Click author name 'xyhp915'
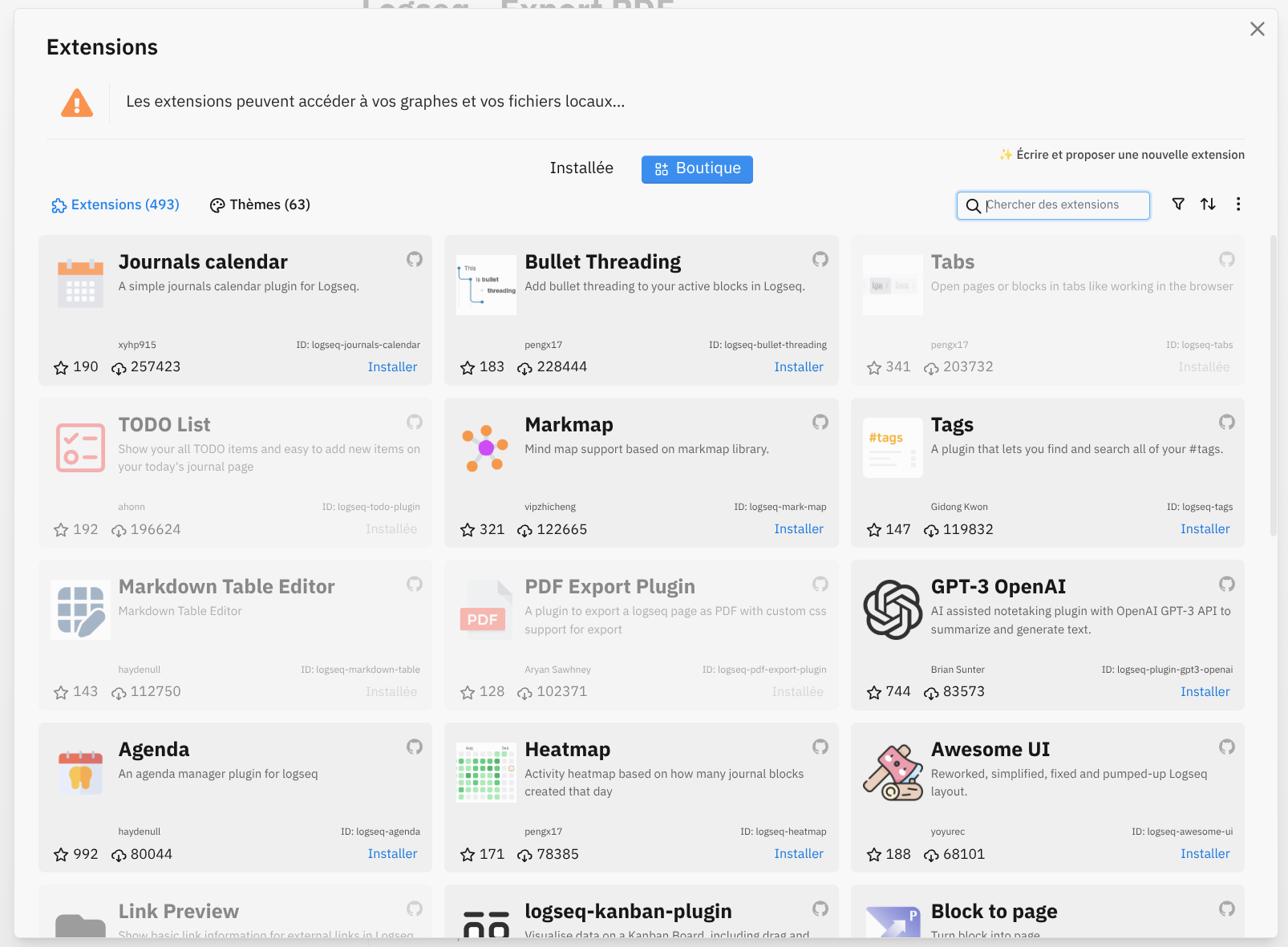The width and height of the screenshot is (1288, 947). (137, 345)
